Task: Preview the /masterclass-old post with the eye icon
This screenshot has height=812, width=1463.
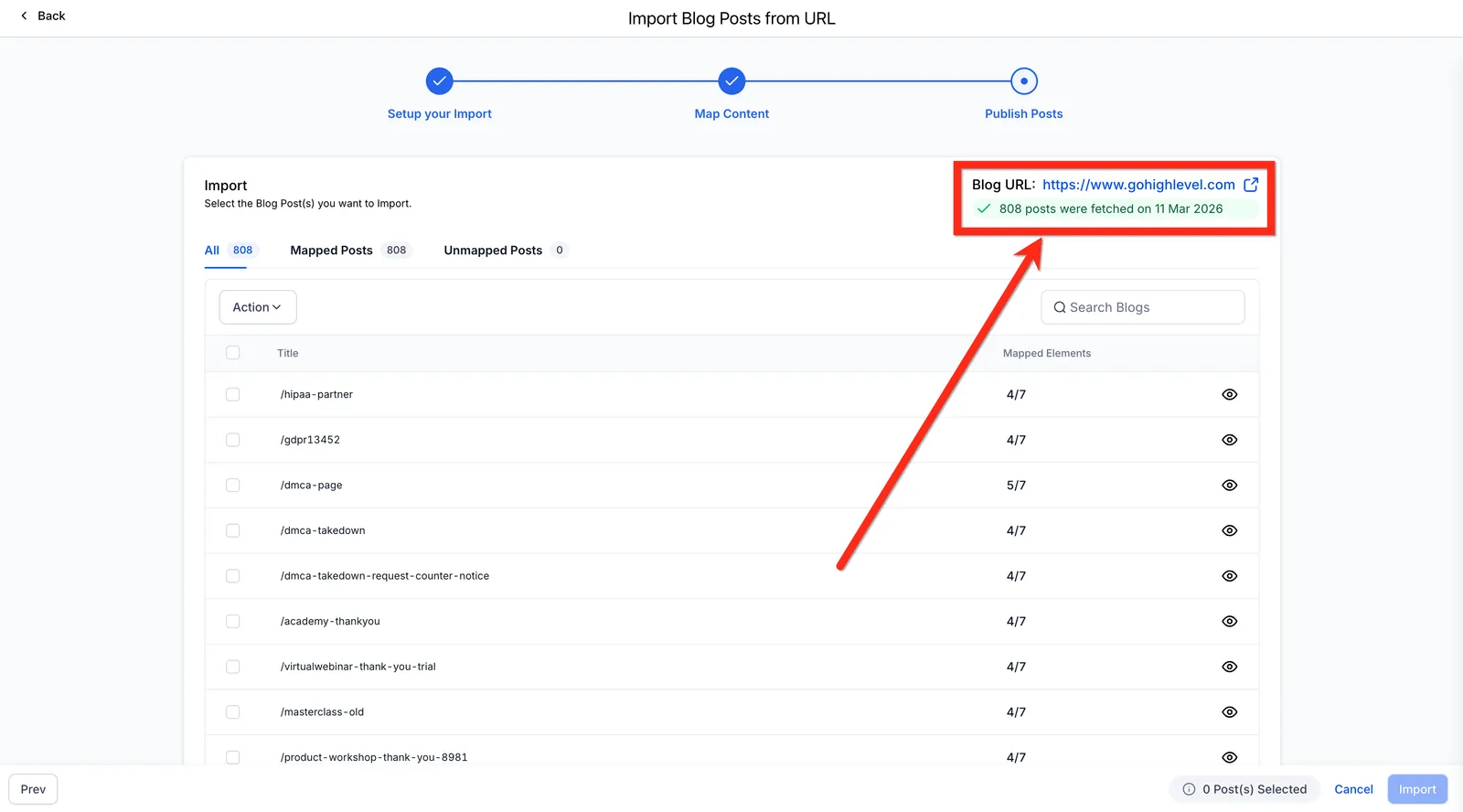Action: (x=1230, y=712)
